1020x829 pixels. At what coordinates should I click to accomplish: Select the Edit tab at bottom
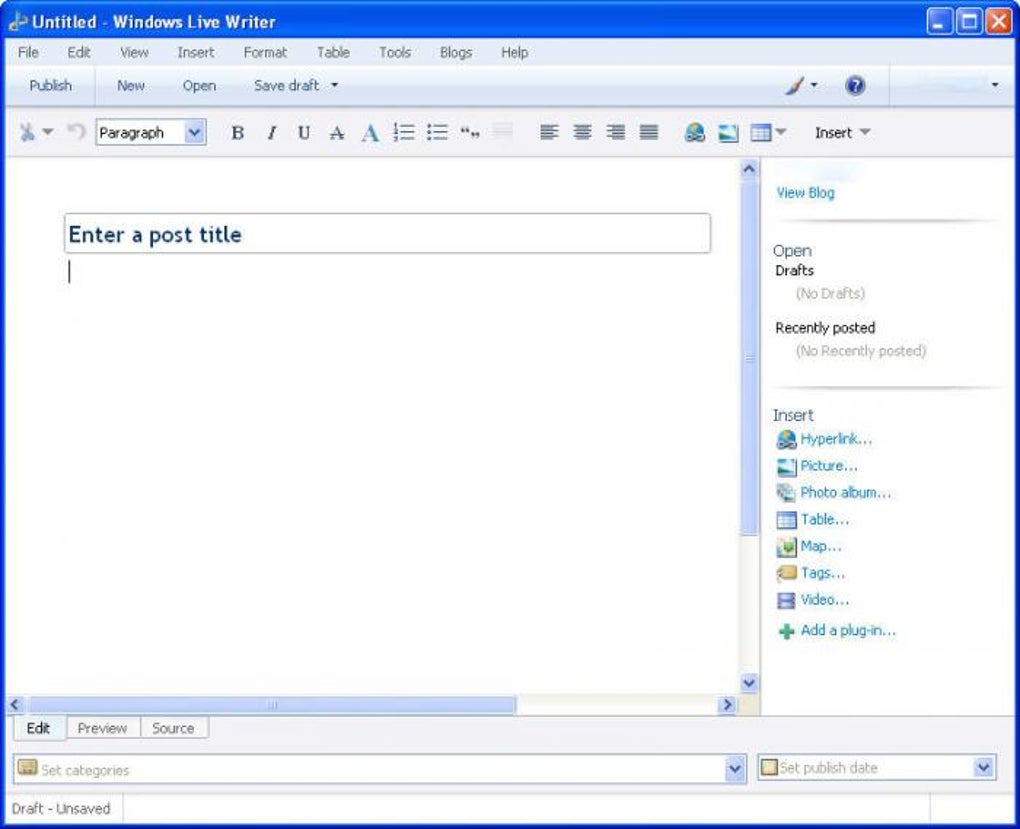click(x=38, y=728)
